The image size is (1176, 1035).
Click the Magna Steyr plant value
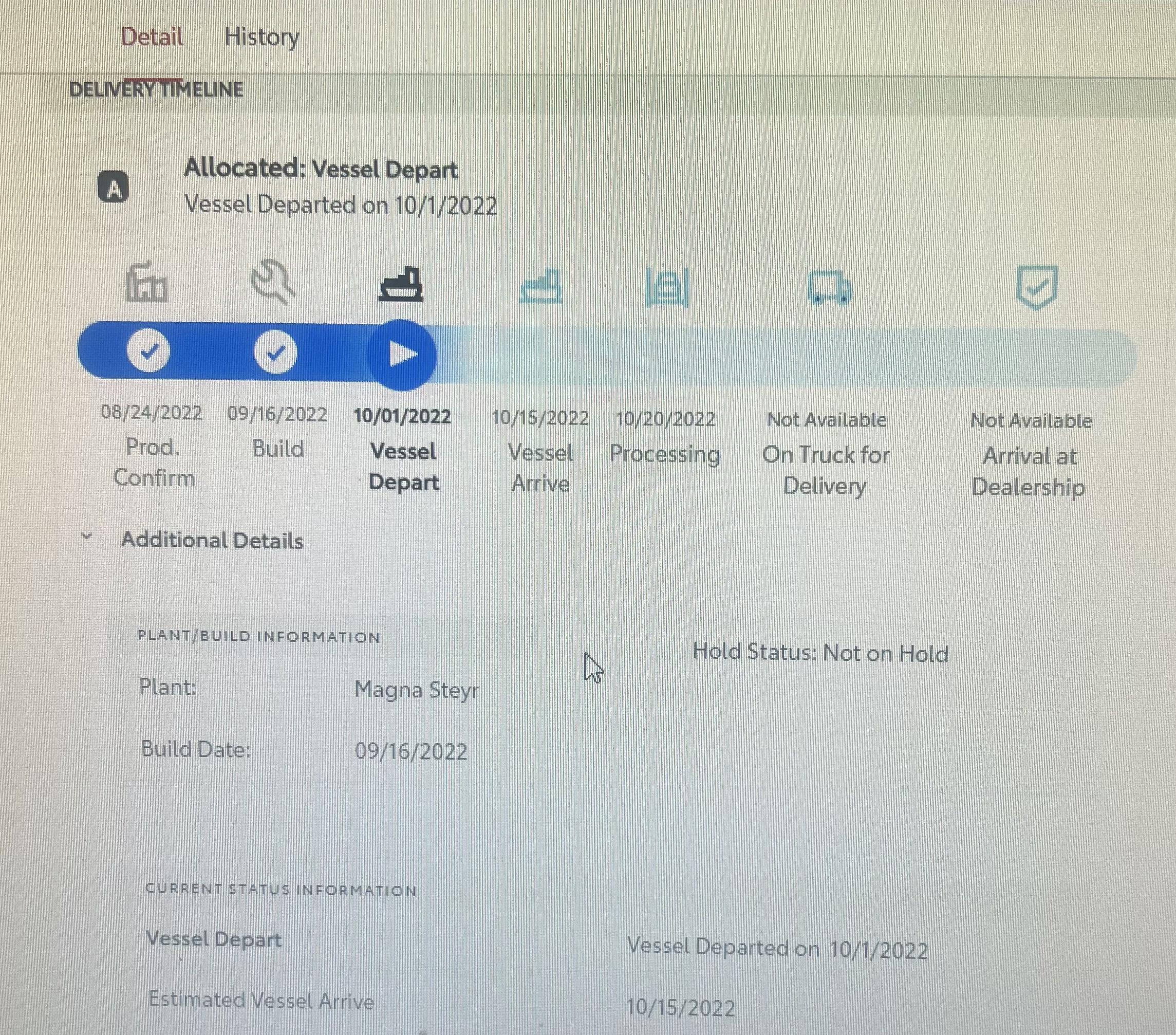pos(417,690)
